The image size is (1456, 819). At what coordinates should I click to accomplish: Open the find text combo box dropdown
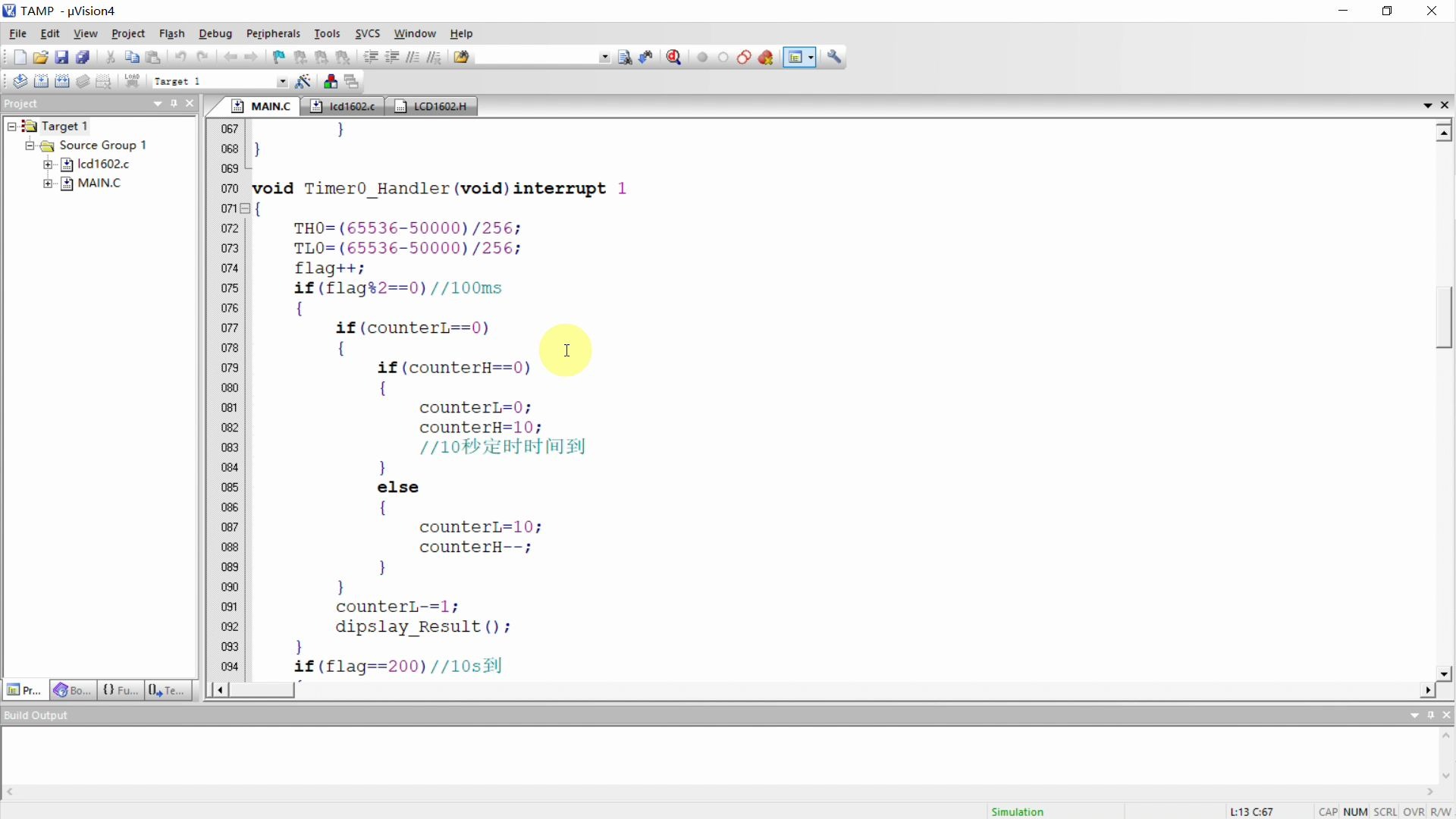(604, 58)
